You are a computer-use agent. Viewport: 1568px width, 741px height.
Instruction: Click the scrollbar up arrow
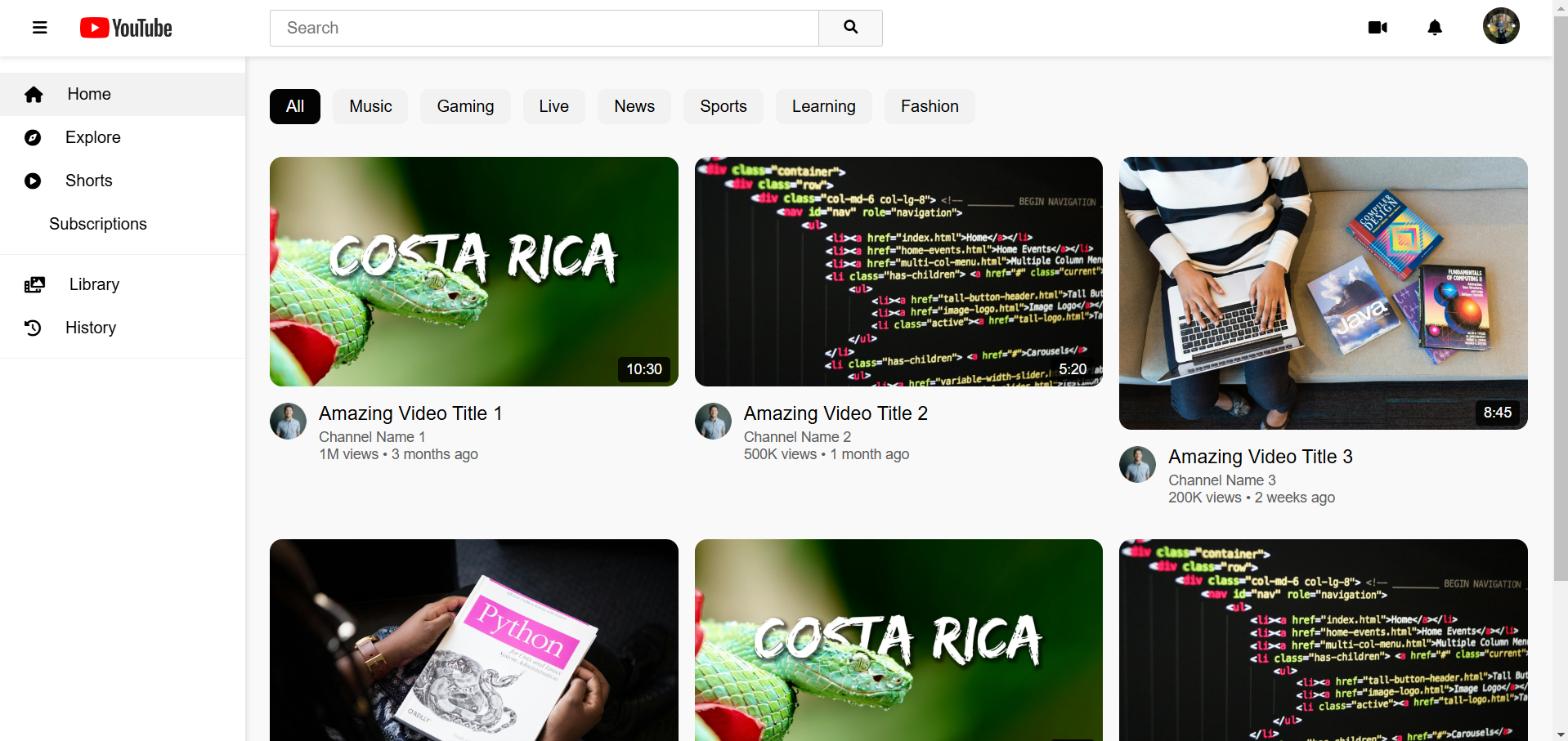(x=1561, y=7)
